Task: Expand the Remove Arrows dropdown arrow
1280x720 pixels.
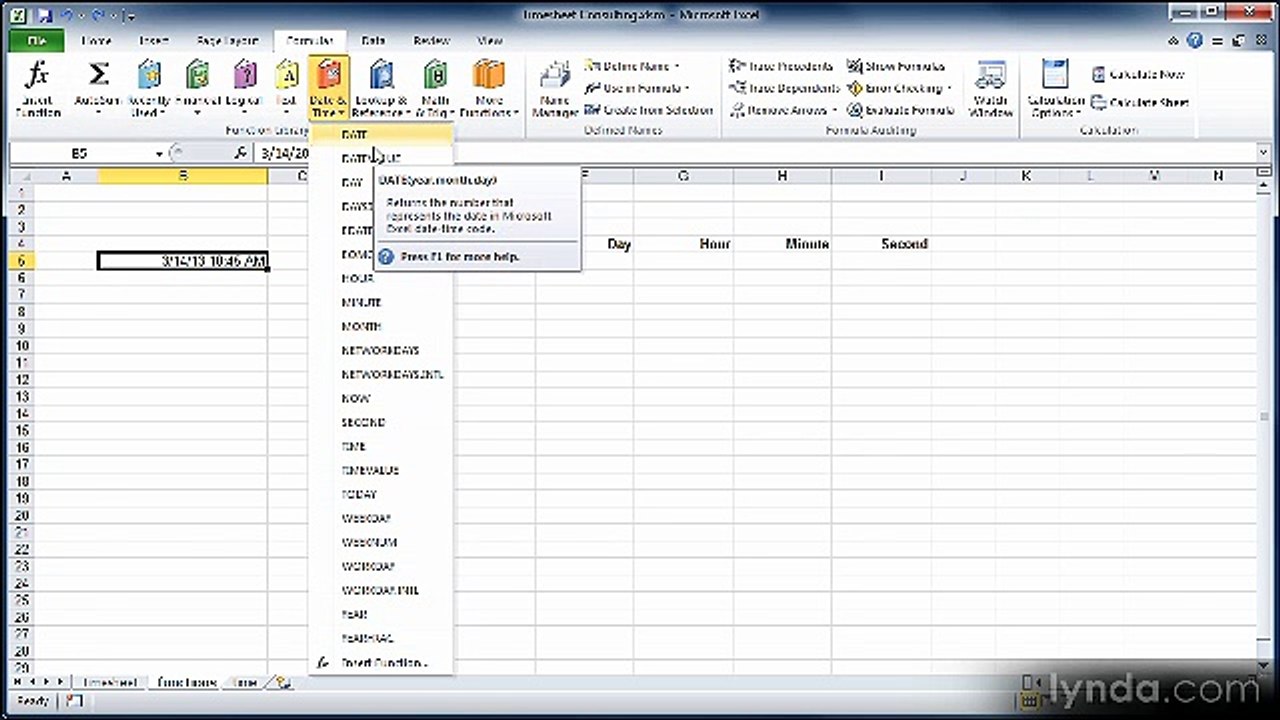Action: pyautogui.click(x=834, y=110)
